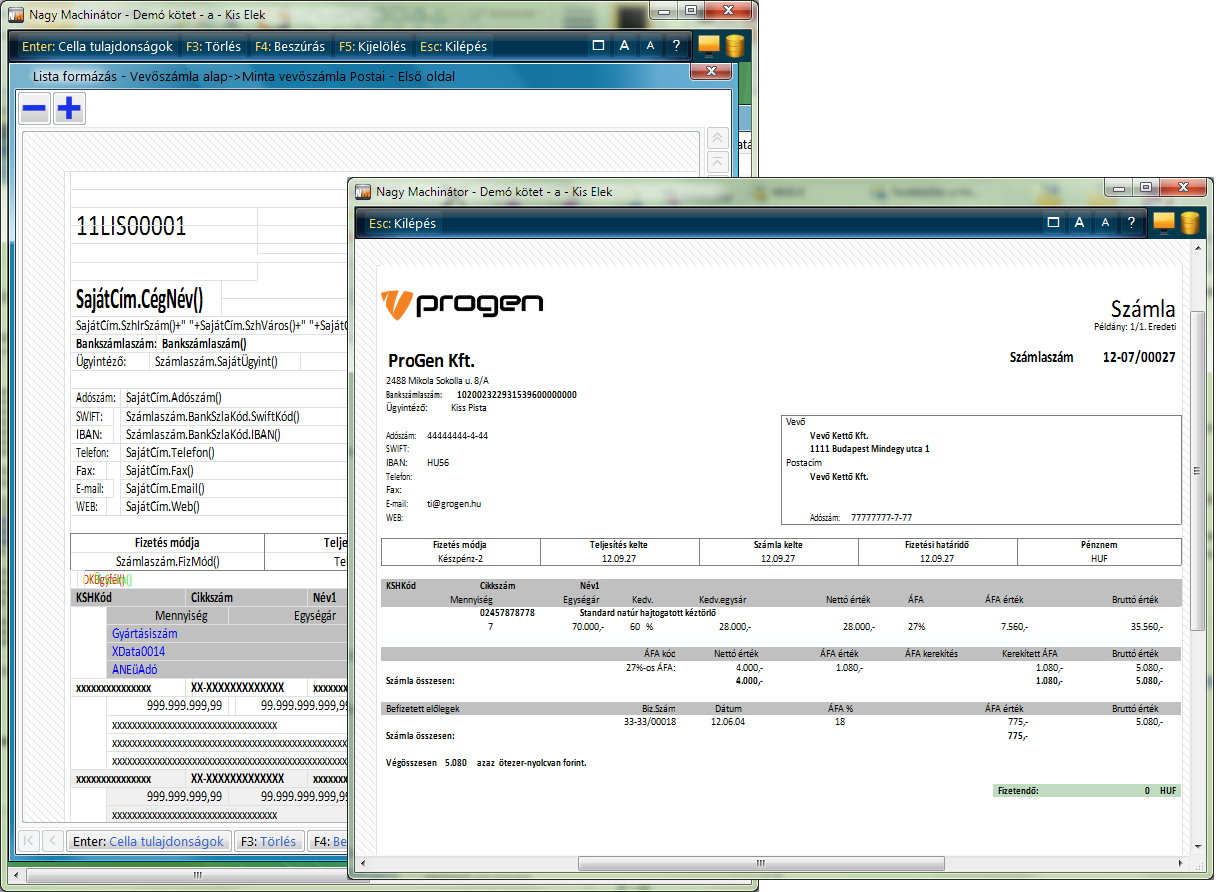Click the large A font icon in back window
Screen dimensions: 1222x892
(x=624, y=46)
